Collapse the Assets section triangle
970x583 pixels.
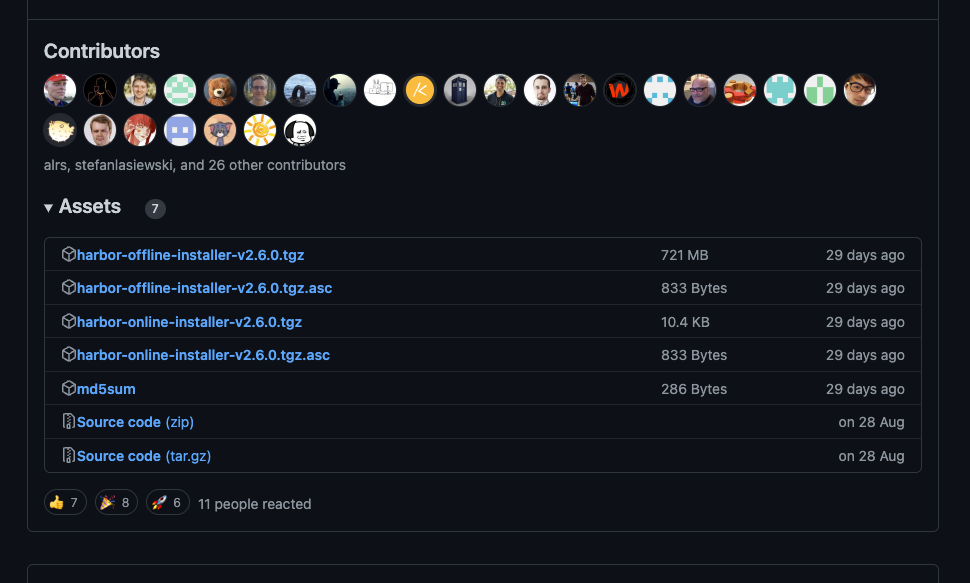pos(48,208)
